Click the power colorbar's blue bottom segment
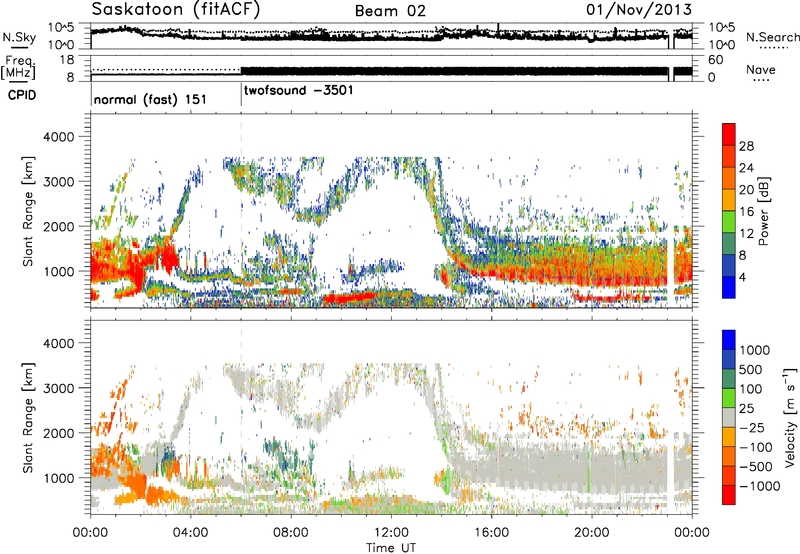This screenshot has width=800, height=554. click(x=729, y=287)
